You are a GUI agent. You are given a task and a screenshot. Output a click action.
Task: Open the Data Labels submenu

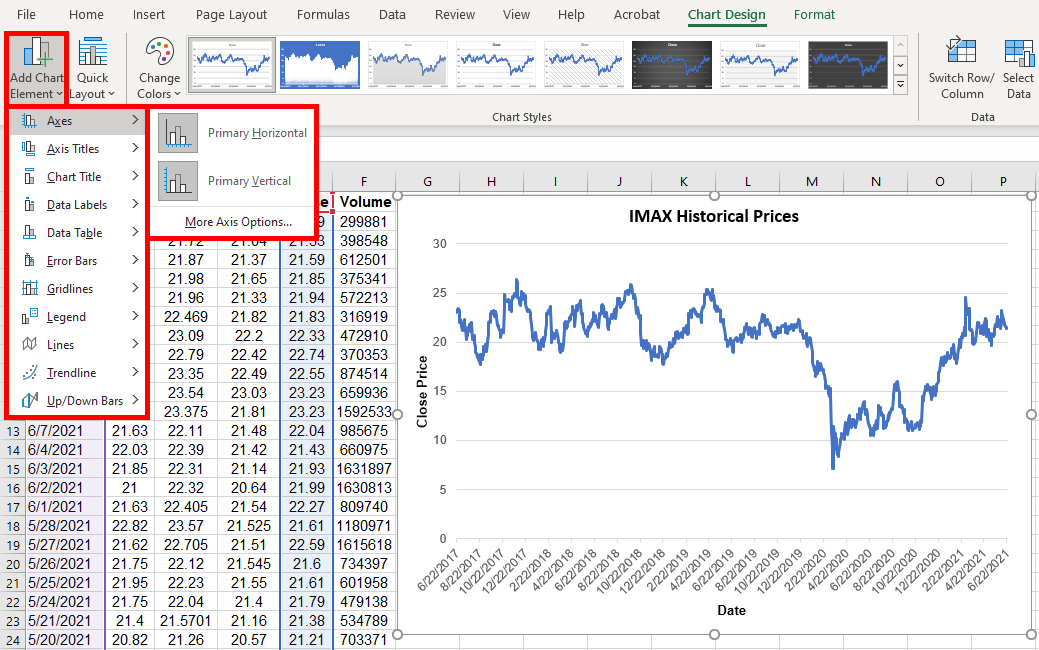79,205
